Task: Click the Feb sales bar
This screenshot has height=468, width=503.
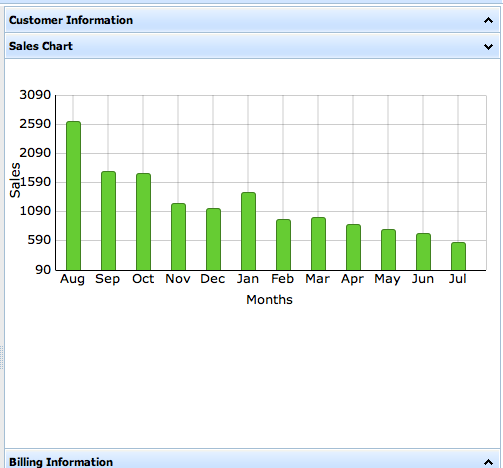Action: (x=283, y=245)
